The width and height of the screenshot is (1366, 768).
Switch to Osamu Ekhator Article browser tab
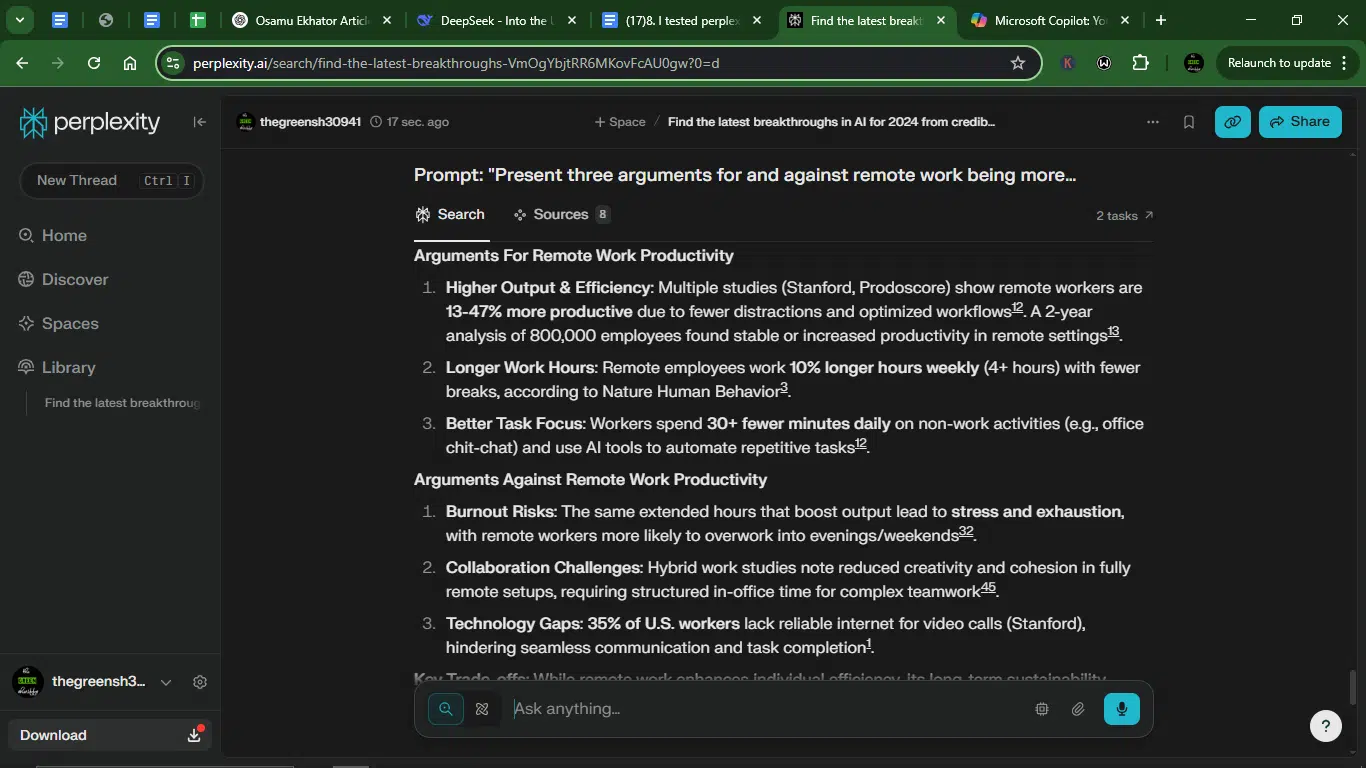pyautogui.click(x=312, y=20)
